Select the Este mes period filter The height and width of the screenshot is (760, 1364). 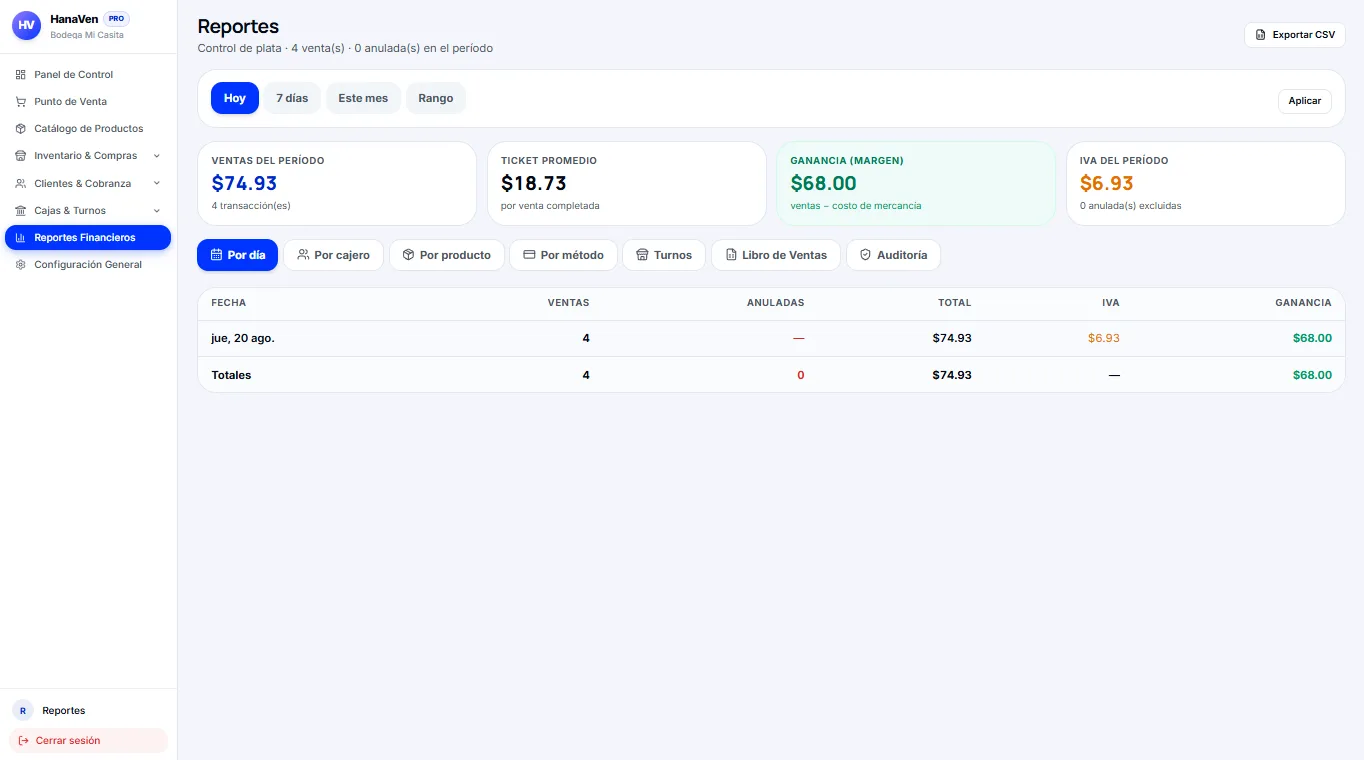(363, 98)
